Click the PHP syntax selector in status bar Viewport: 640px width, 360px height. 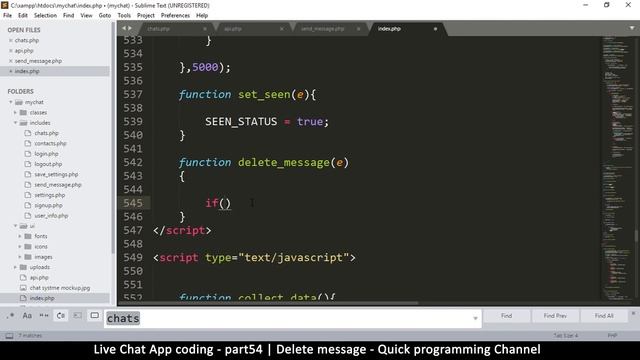click(x=612, y=336)
